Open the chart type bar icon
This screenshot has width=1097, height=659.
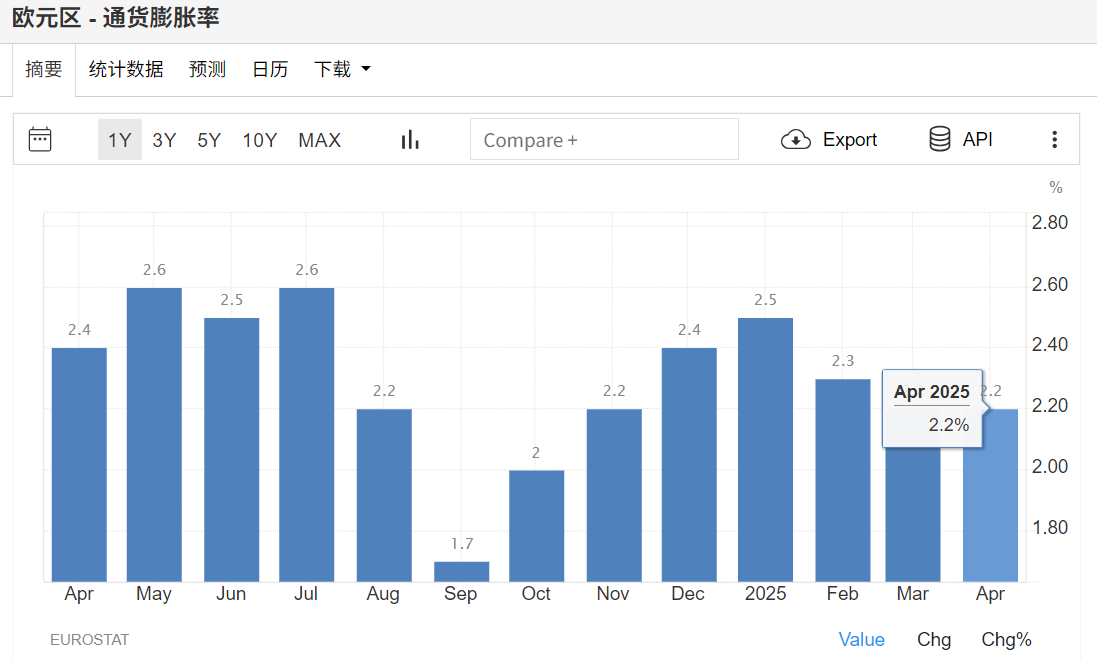coord(410,140)
